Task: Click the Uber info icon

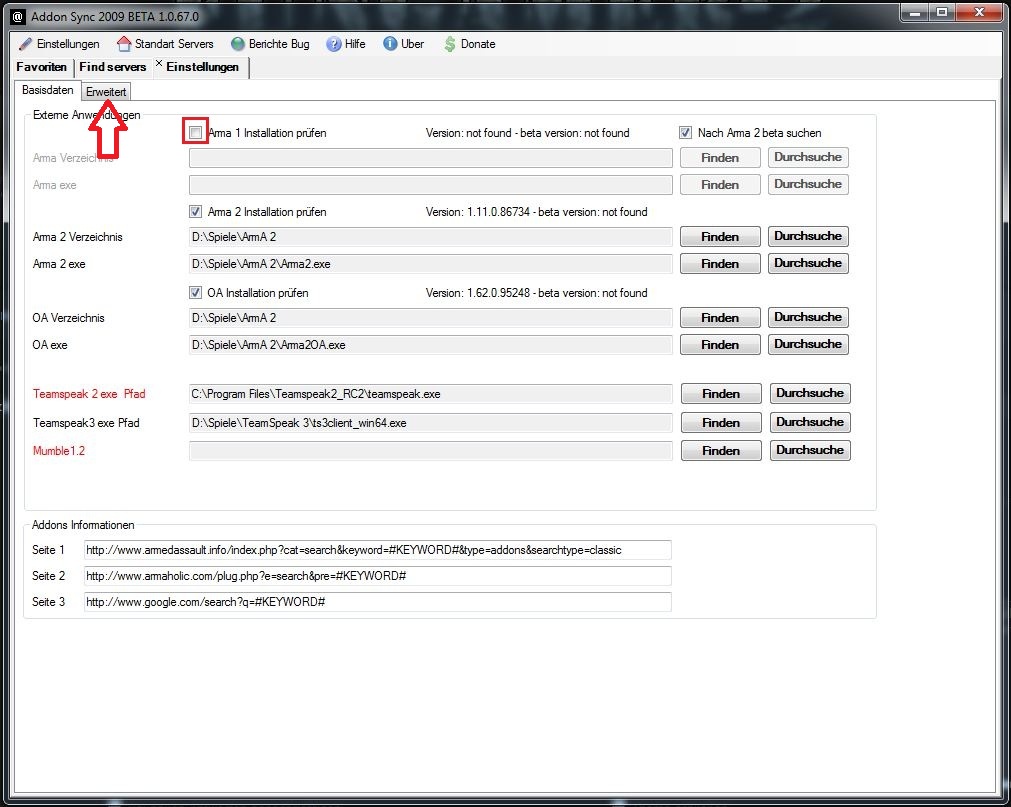Action: click(390, 44)
